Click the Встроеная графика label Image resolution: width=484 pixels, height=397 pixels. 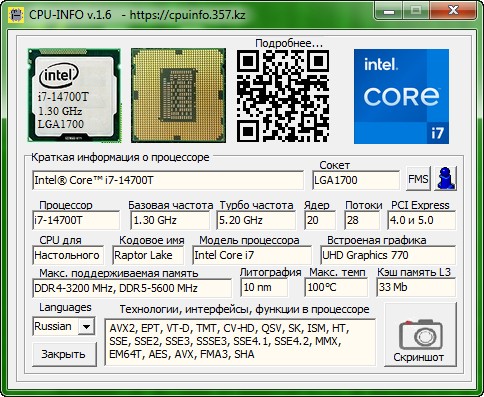click(376, 240)
